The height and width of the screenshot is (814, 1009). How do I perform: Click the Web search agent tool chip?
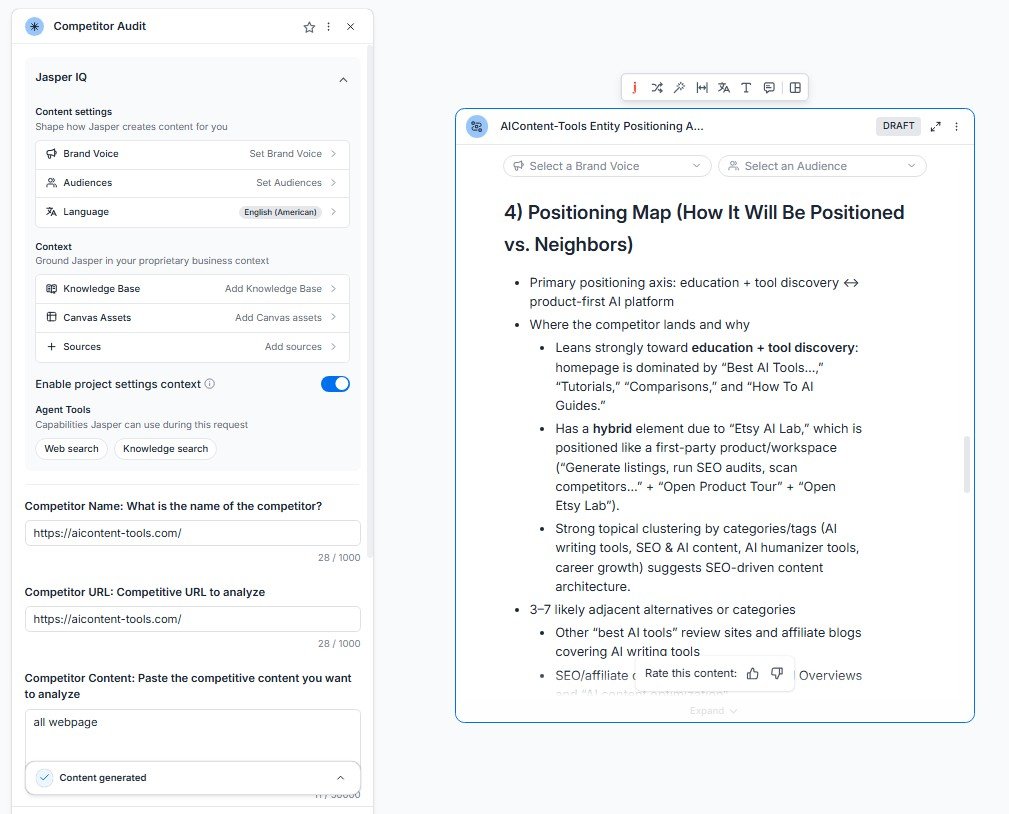[x=71, y=449]
